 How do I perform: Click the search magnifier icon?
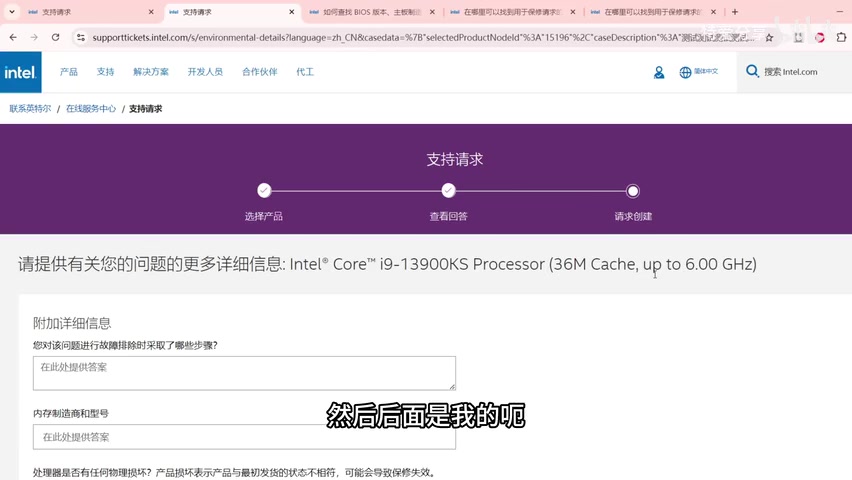(x=752, y=71)
